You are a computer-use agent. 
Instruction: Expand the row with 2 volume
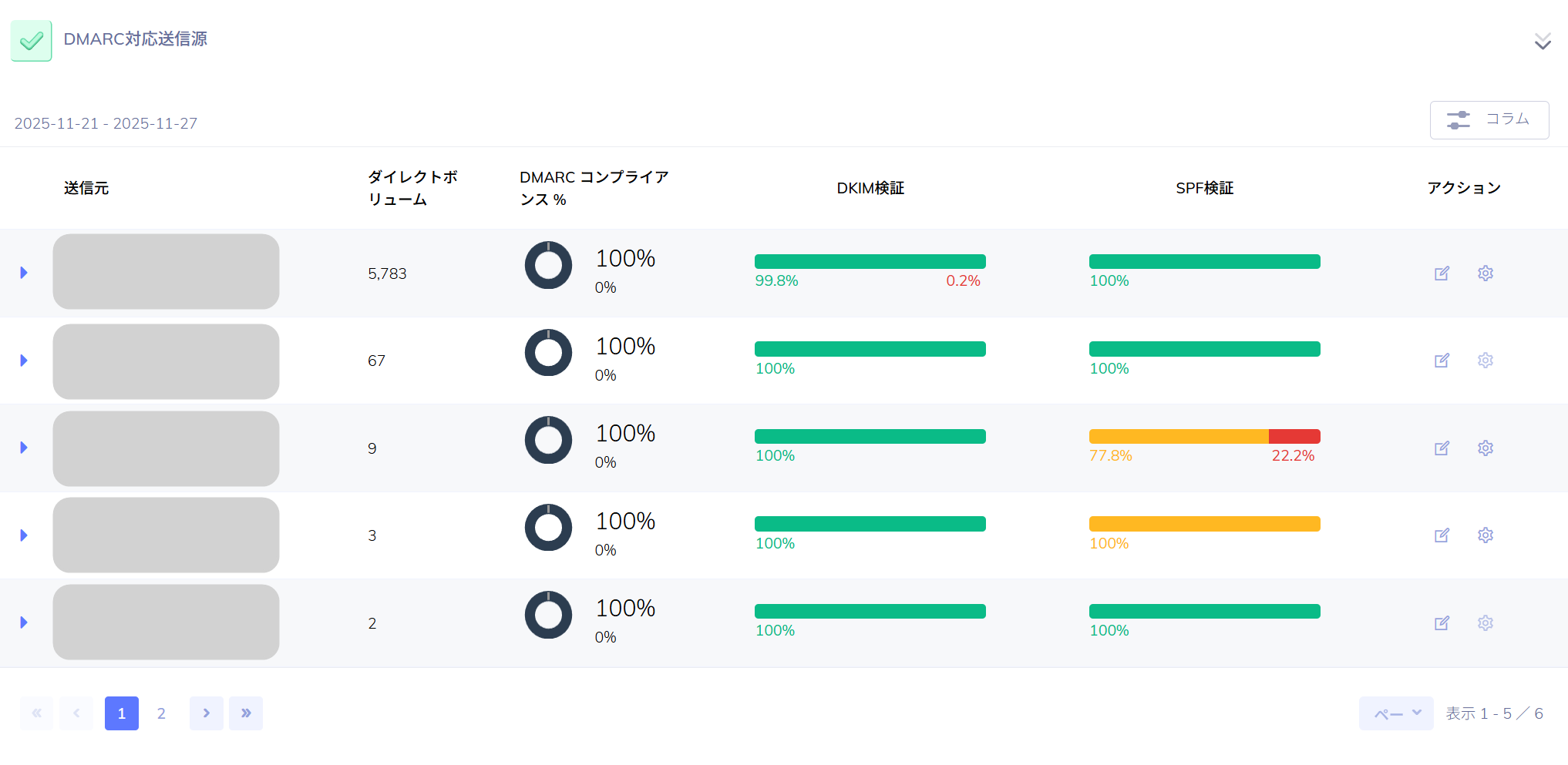[24, 622]
